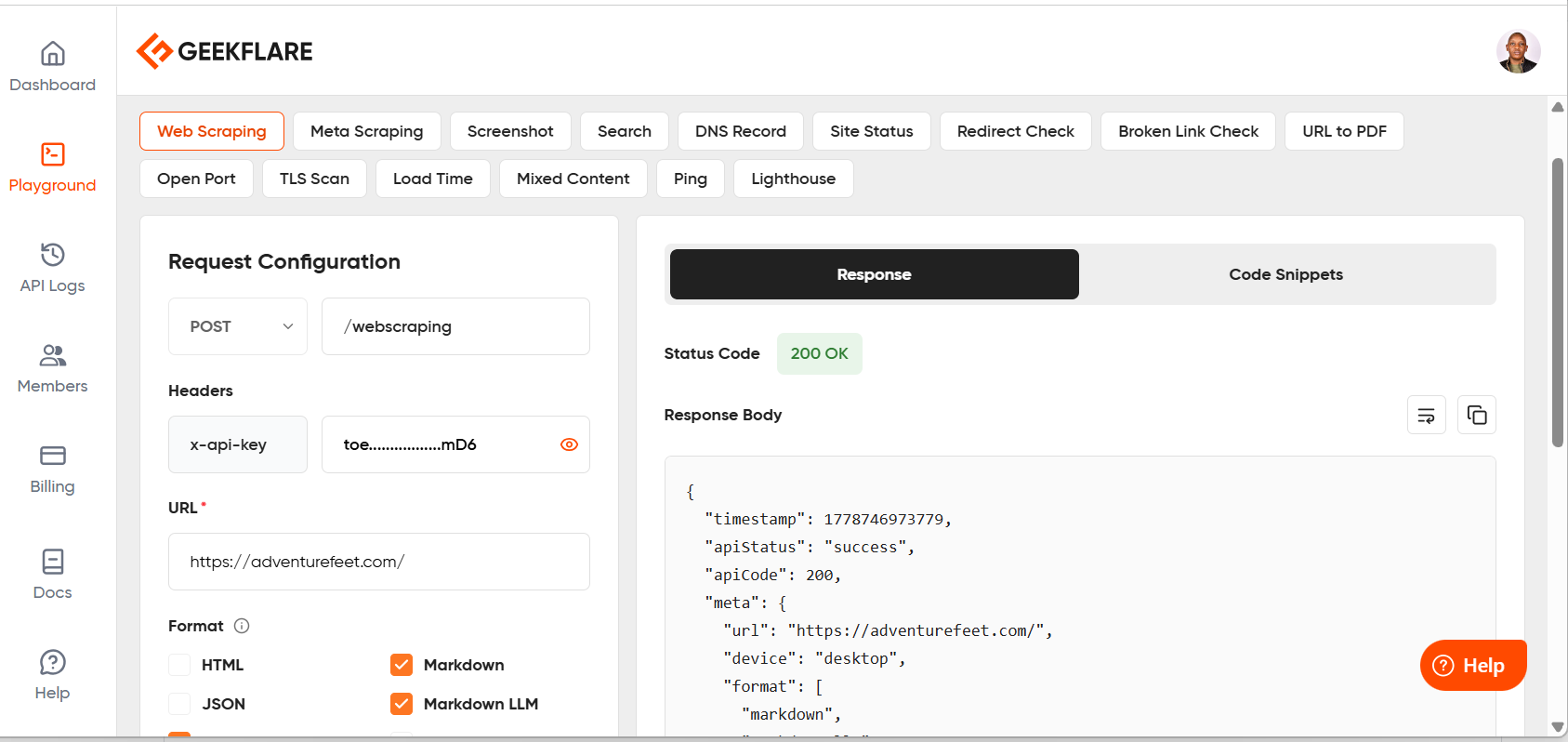The width and height of the screenshot is (1568, 742).
Task: Select the URL to PDF tab
Action: pos(1345,131)
